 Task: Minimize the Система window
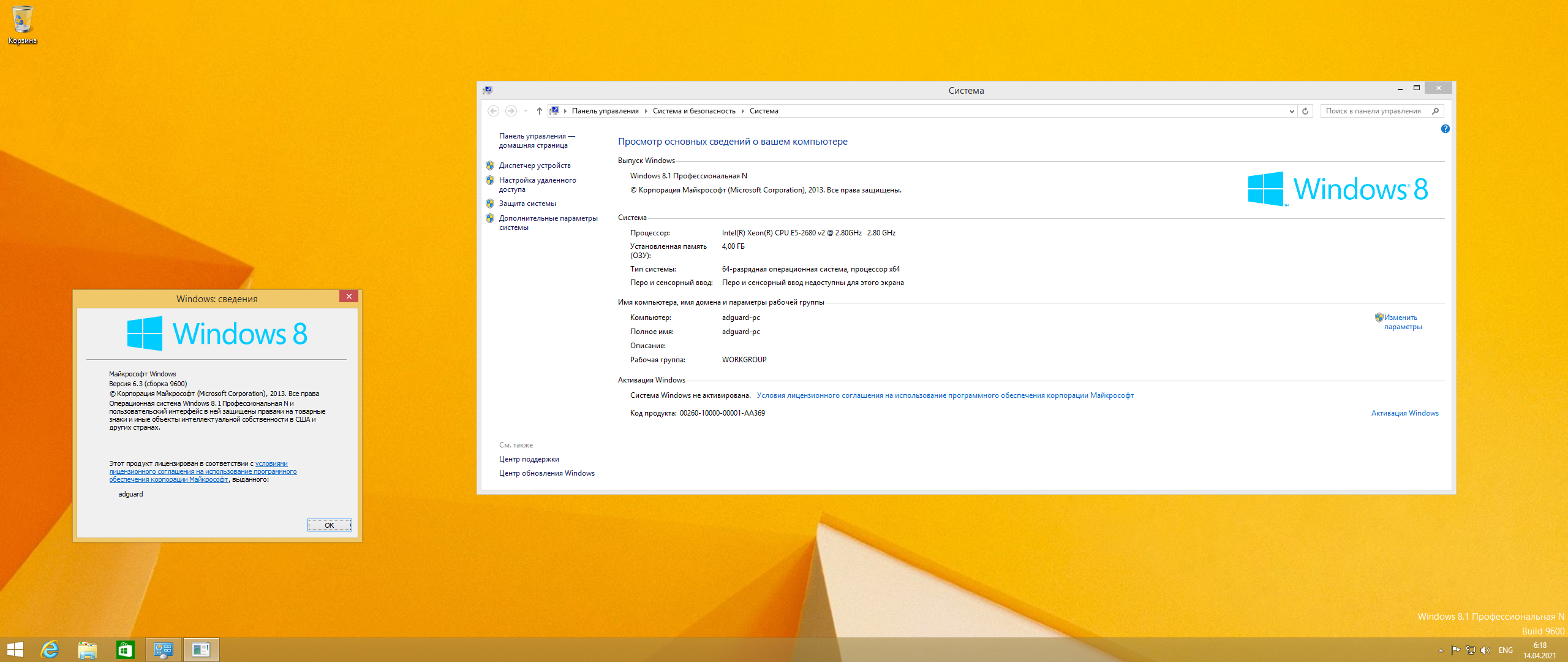coord(1400,89)
